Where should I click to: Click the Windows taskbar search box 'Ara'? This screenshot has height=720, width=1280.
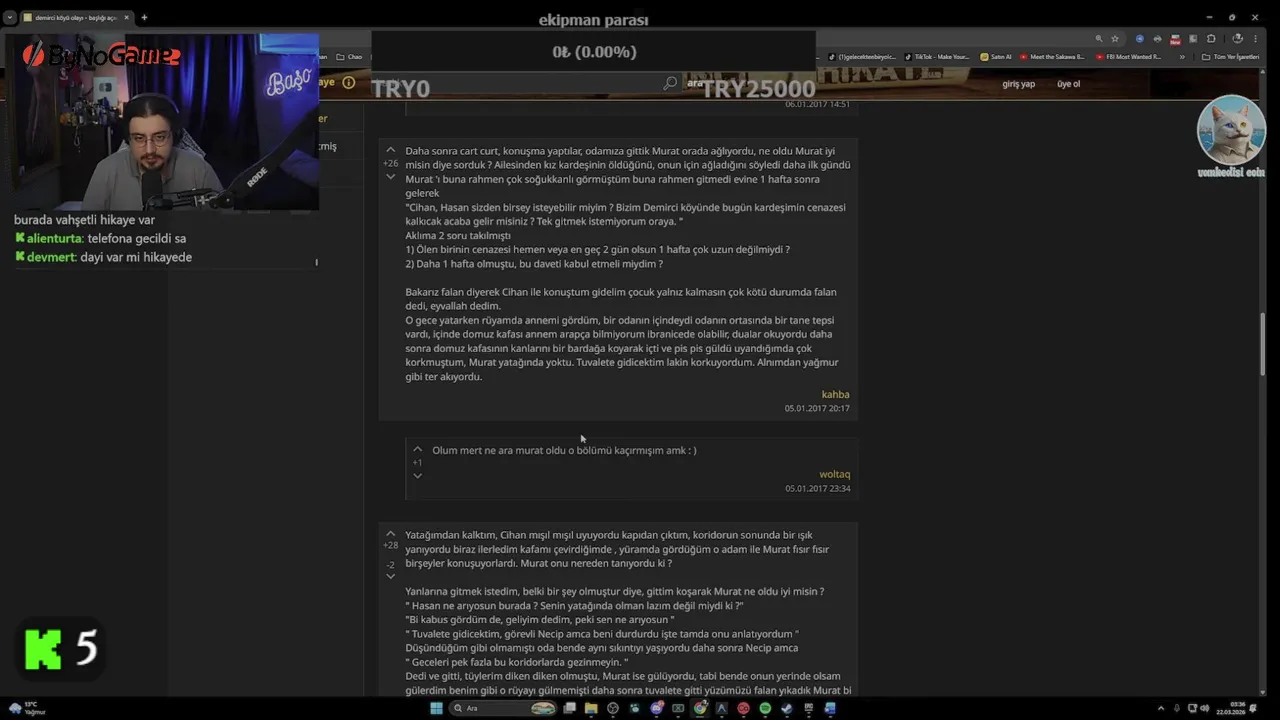500,708
